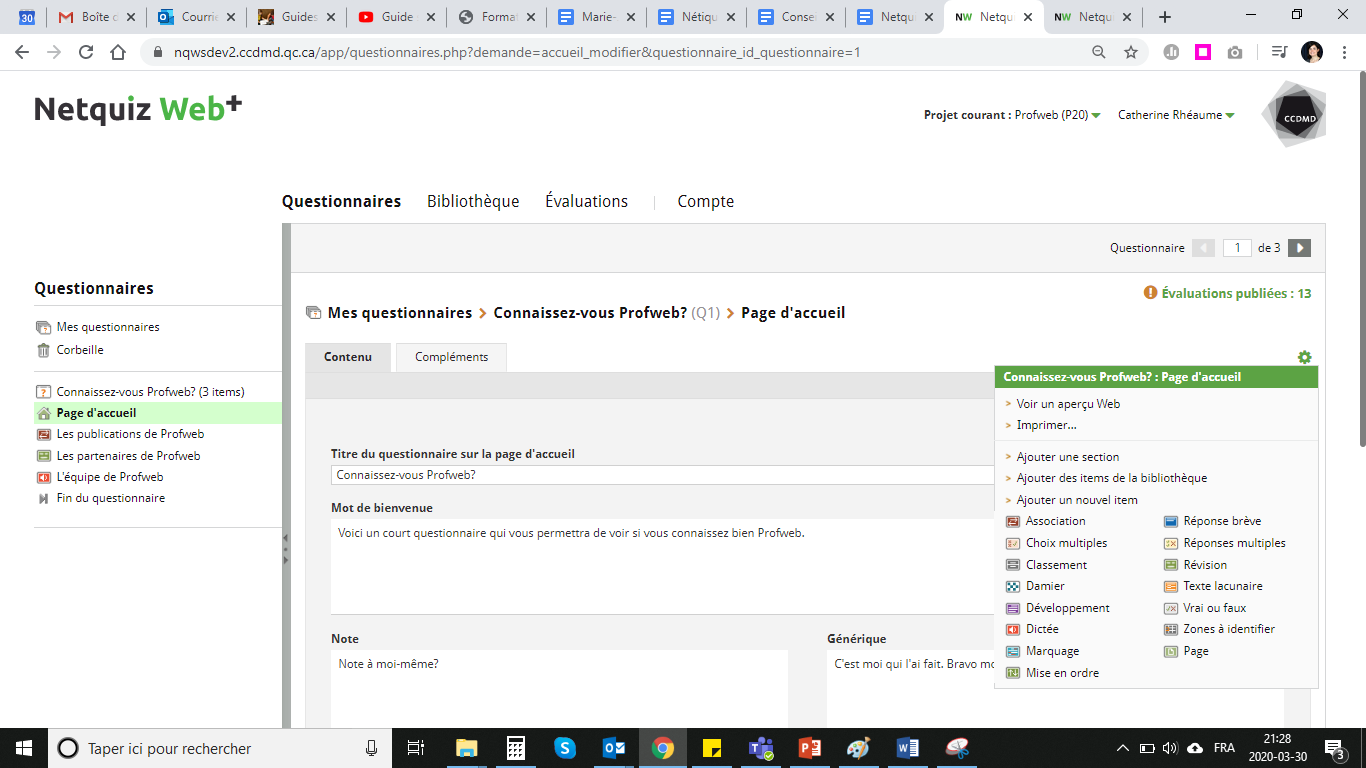The image size is (1366, 768).
Task: Click the Damier item icon
Action: tap(1012, 586)
